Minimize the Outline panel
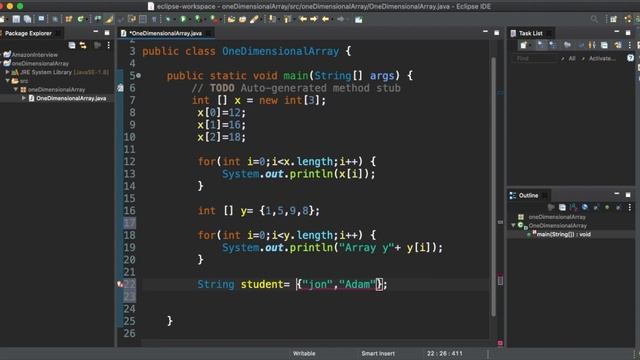This screenshot has width=640, height=360. (x=617, y=193)
